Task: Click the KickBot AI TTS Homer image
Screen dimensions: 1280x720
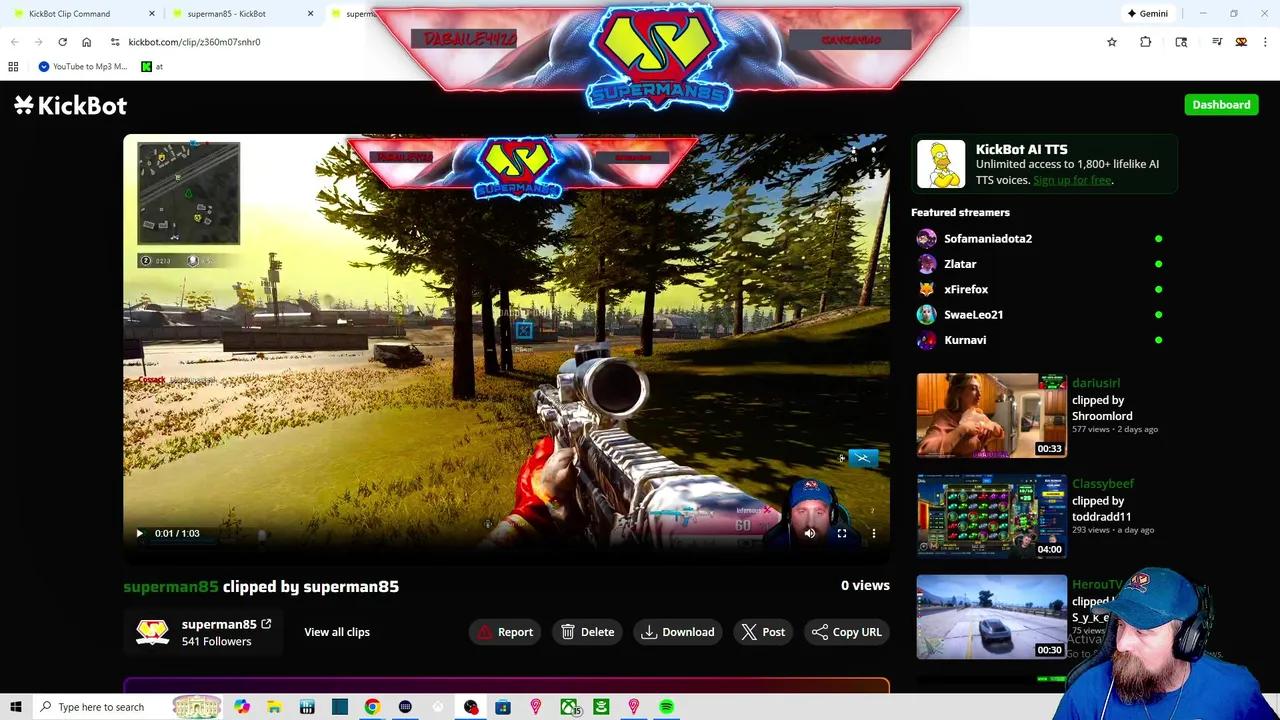Action: [941, 164]
